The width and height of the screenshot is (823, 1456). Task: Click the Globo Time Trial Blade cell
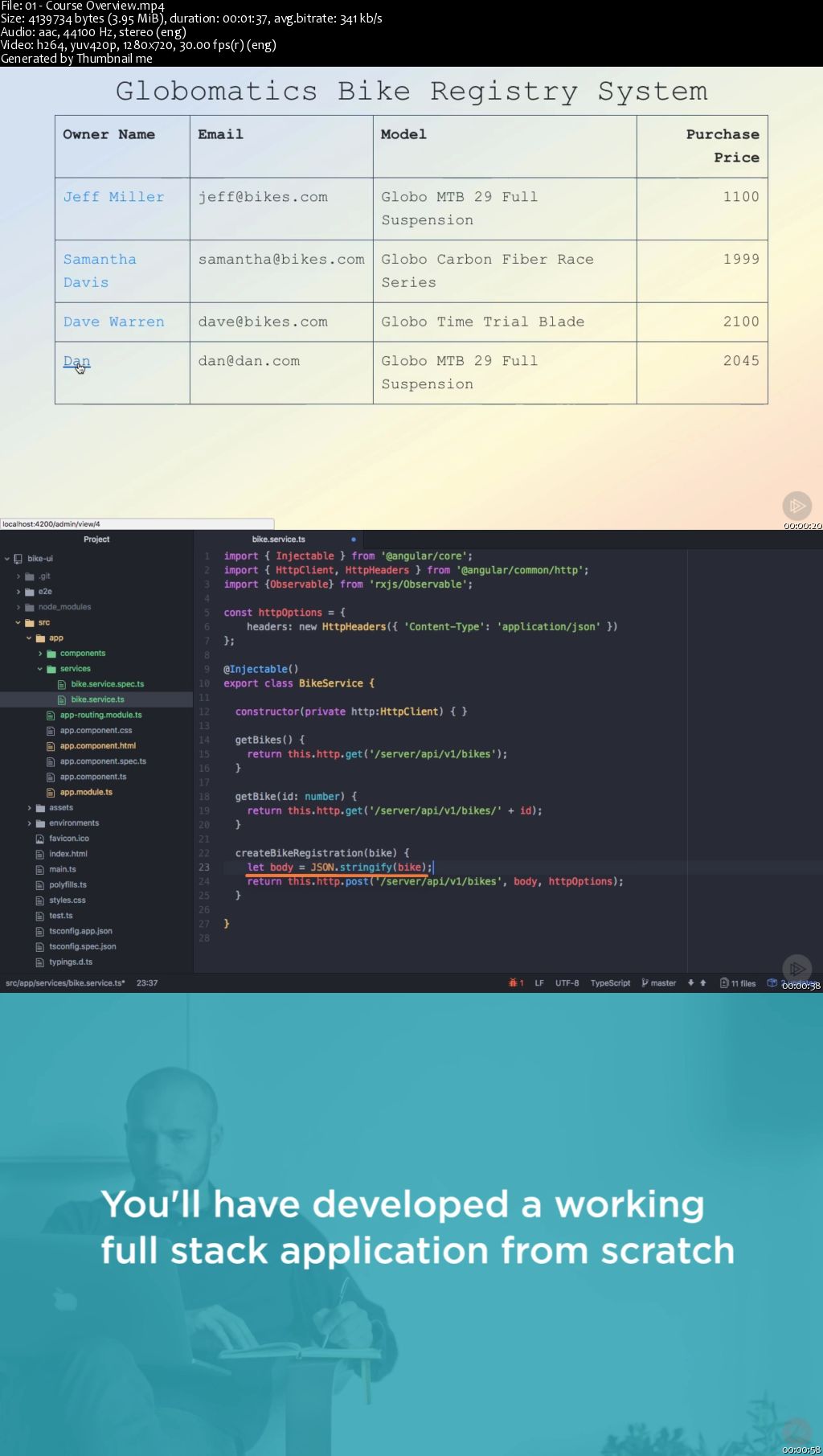coord(505,322)
